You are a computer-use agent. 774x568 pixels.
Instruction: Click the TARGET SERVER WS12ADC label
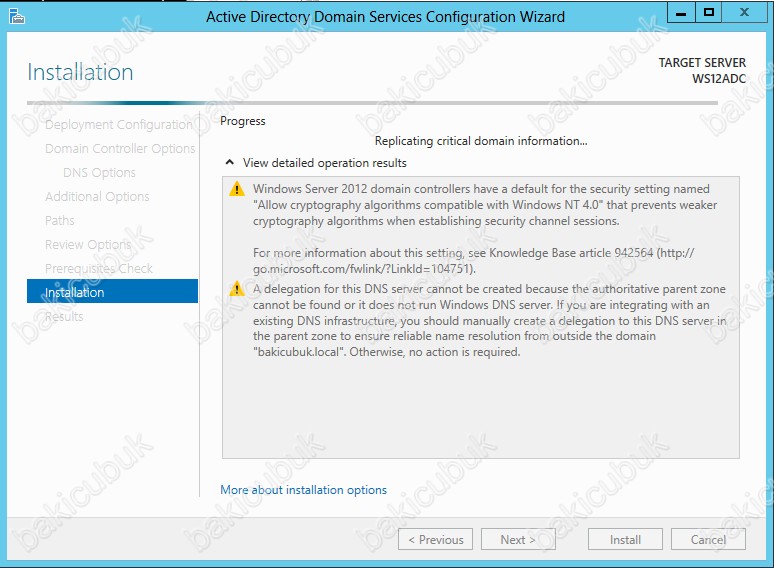coord(702,71)
